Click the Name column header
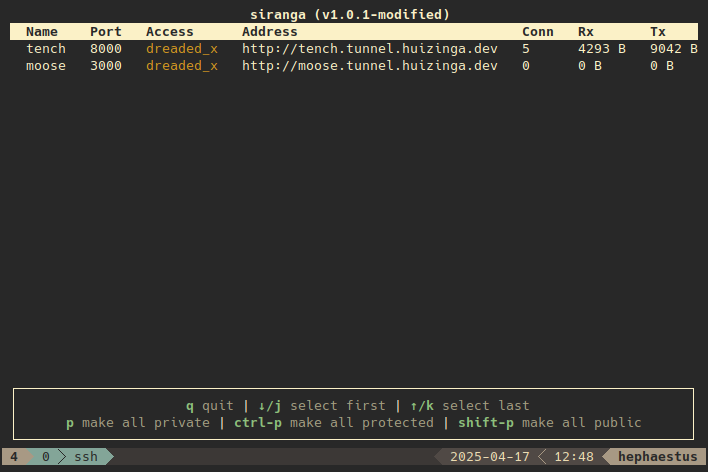708x472 pixels. 42,32
